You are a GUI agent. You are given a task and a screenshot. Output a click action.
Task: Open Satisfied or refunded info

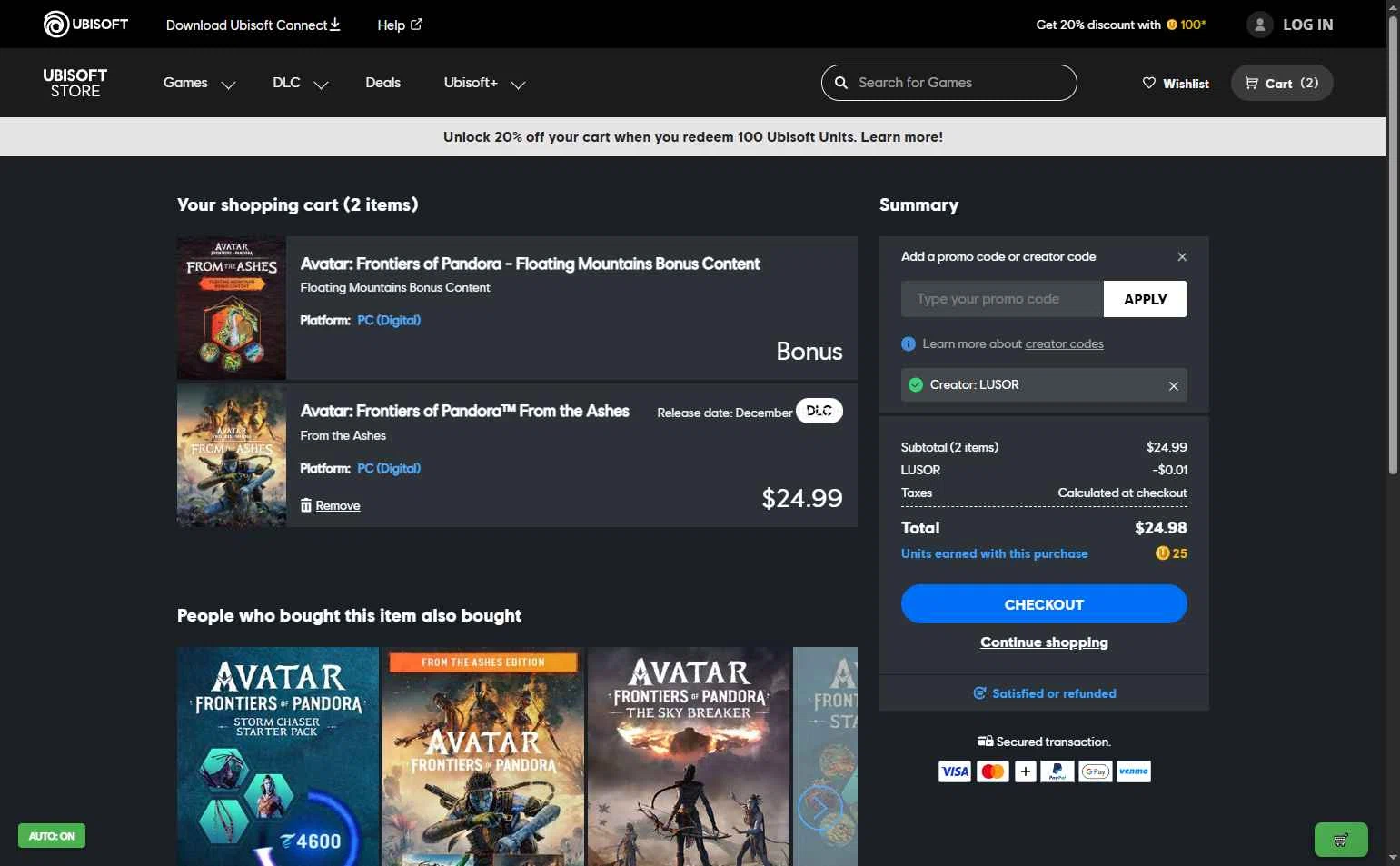[x=1044, y=693]
